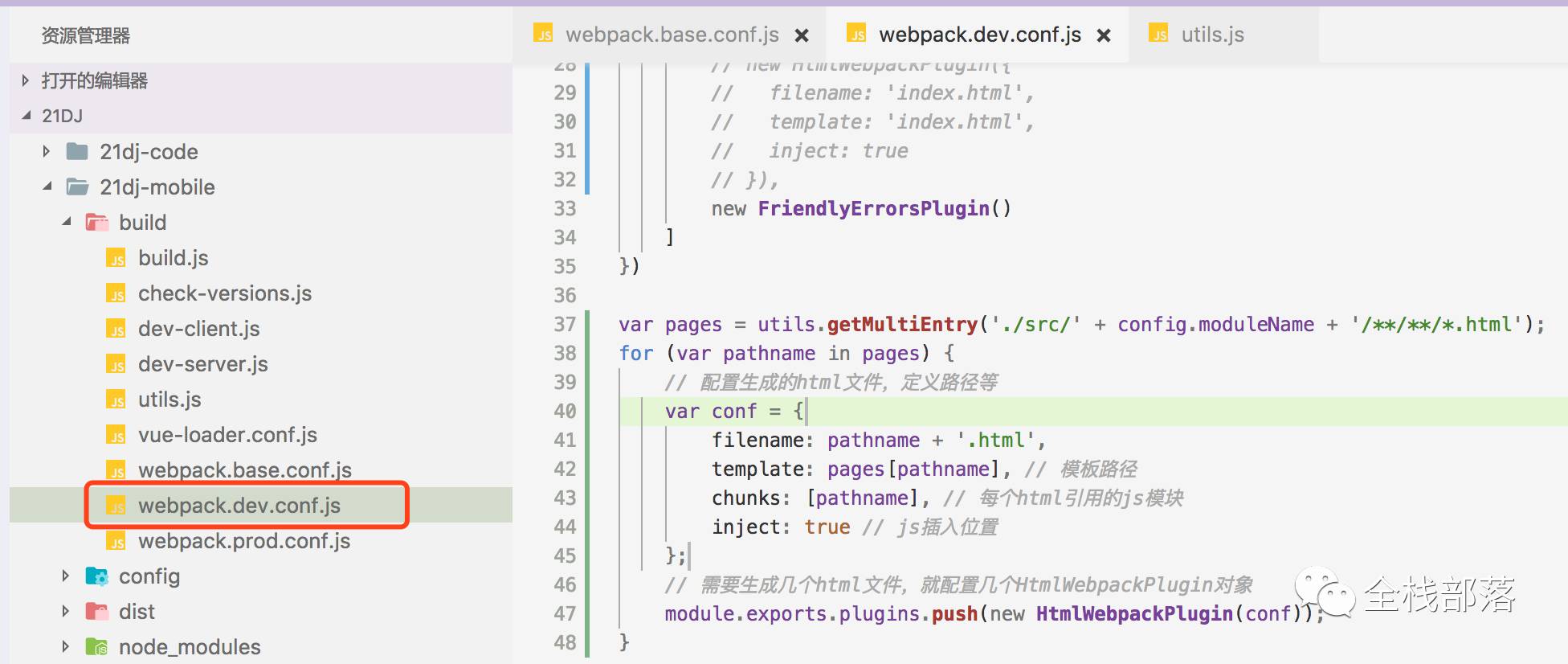This screenshot has width=1568, height=664.
Task: Click 'inject: true' on line 44
Action: point(781,527)
